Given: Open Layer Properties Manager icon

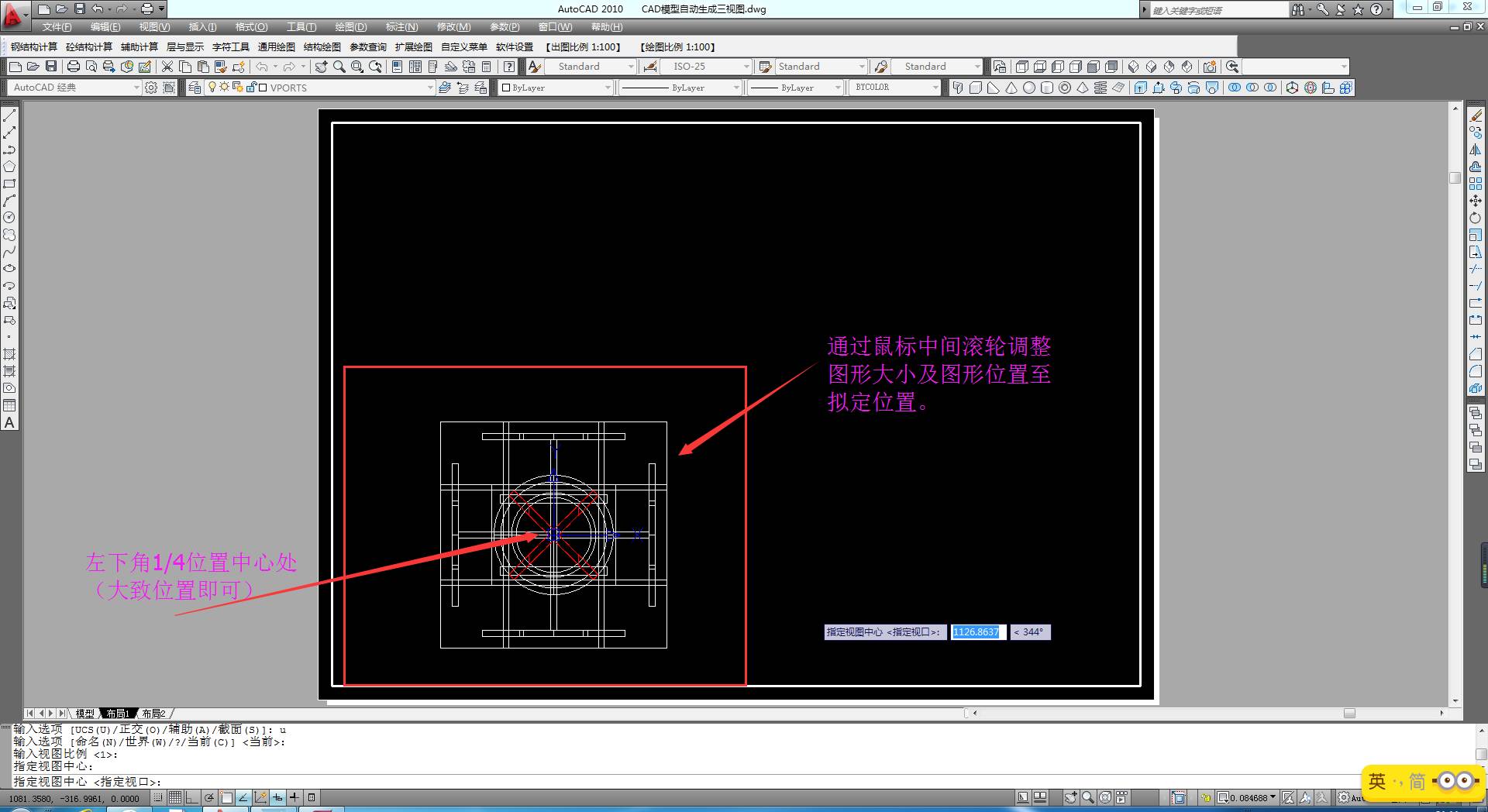Looking at the screenshot, I should [195, 88].
